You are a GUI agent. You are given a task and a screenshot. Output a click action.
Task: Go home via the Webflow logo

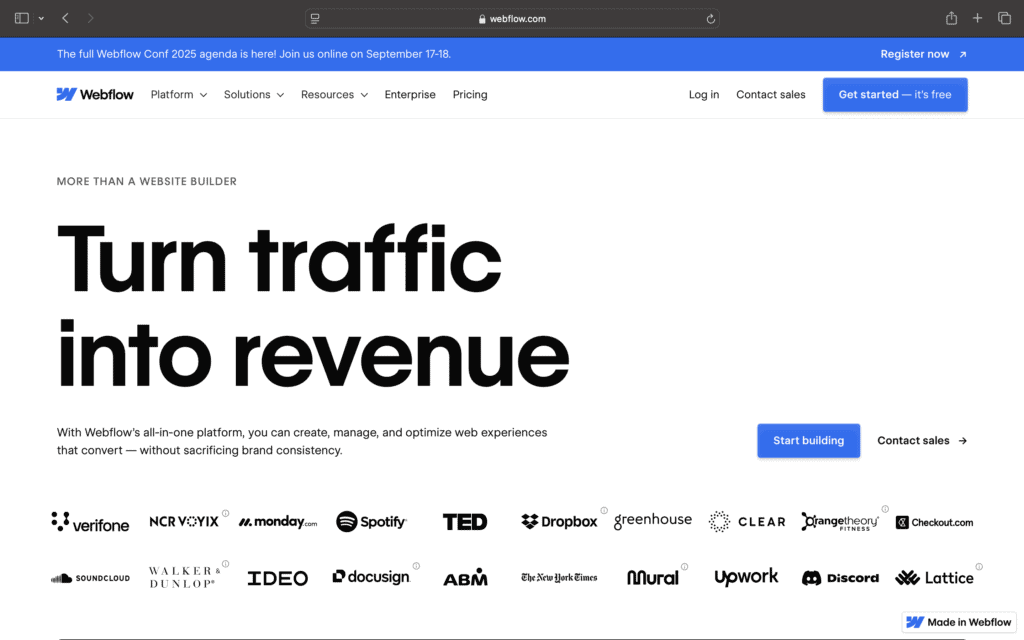[95, 95]
